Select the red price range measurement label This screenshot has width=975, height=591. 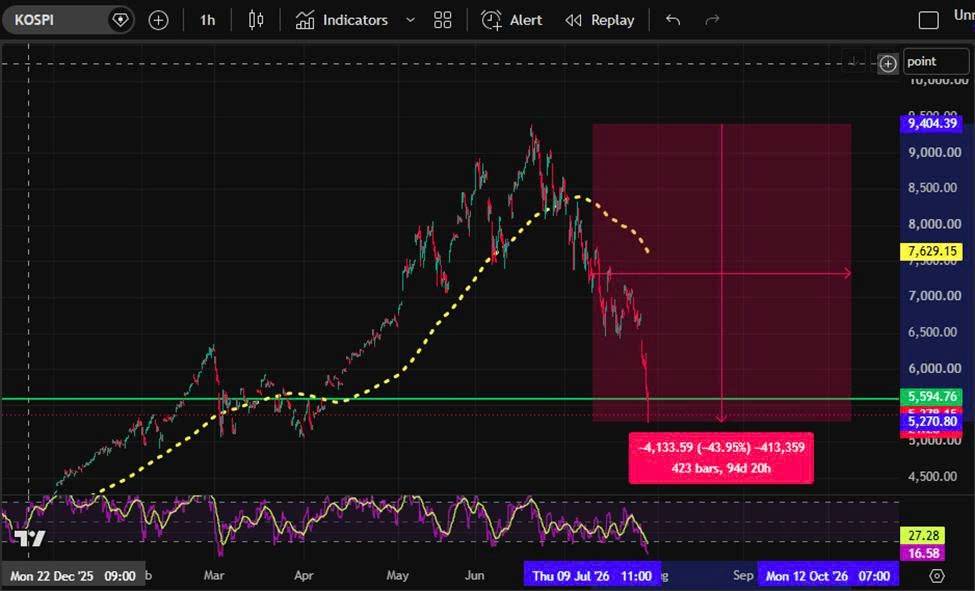point(721,458)
